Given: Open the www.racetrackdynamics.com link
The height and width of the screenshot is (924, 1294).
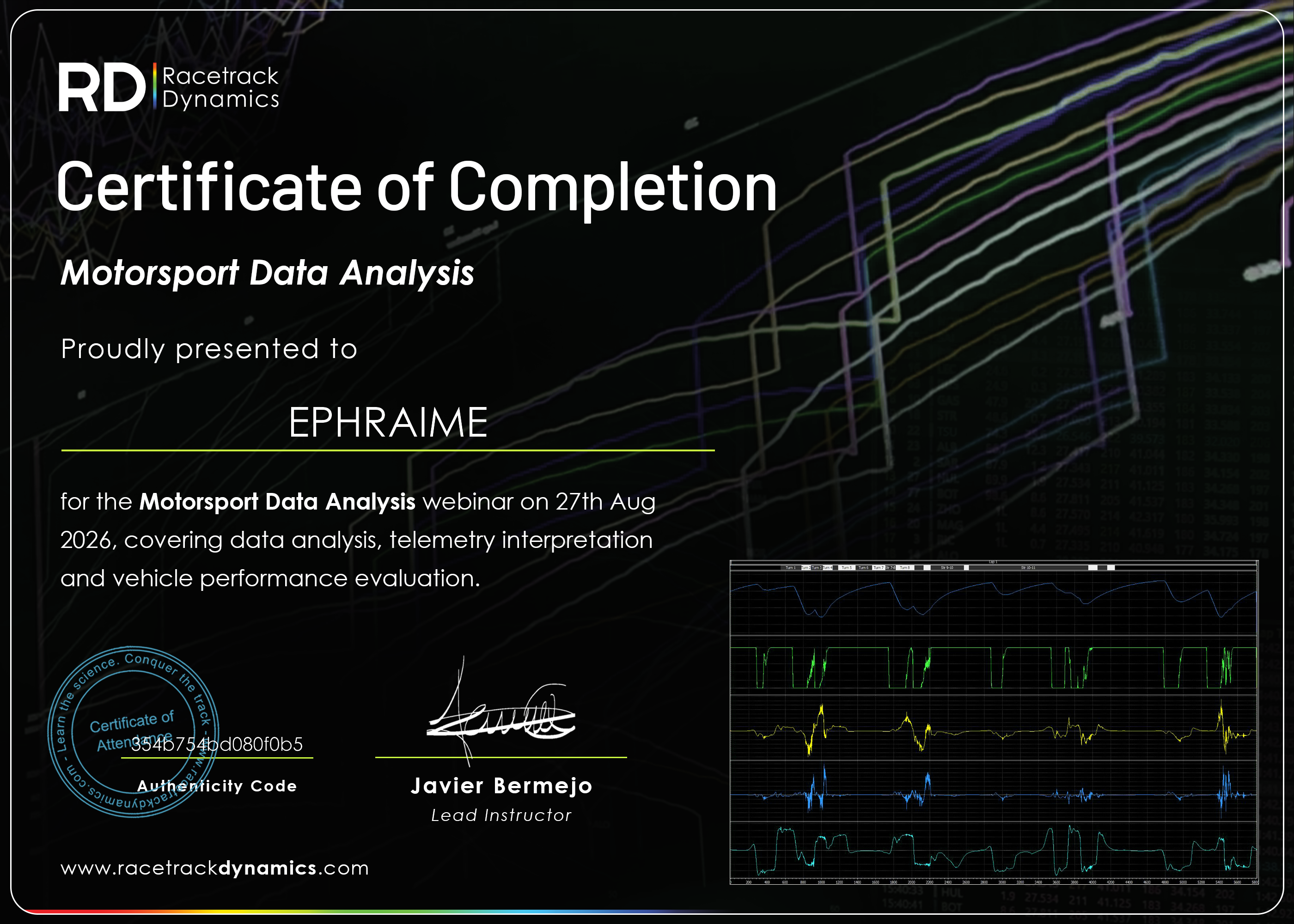Looking at the screenshot, I should point(214,868).
